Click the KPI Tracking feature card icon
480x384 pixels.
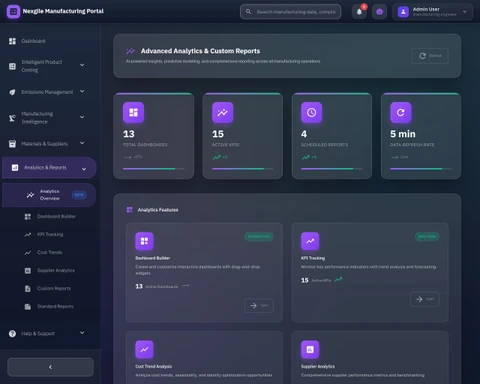pos(310,241)
